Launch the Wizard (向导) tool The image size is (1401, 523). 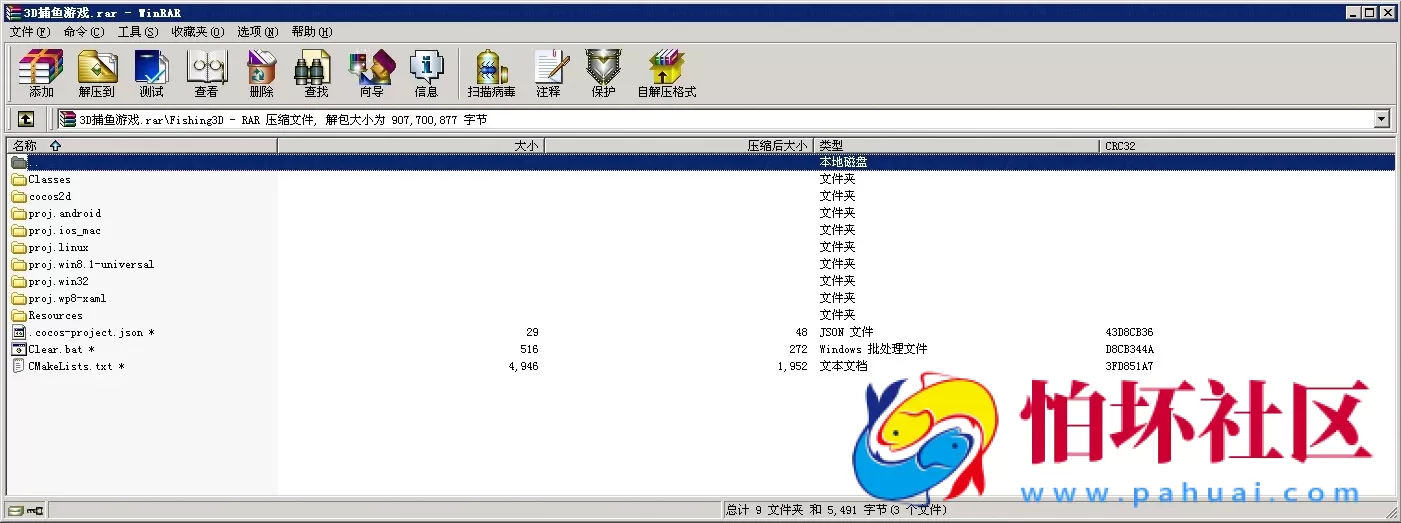(371, 73)
